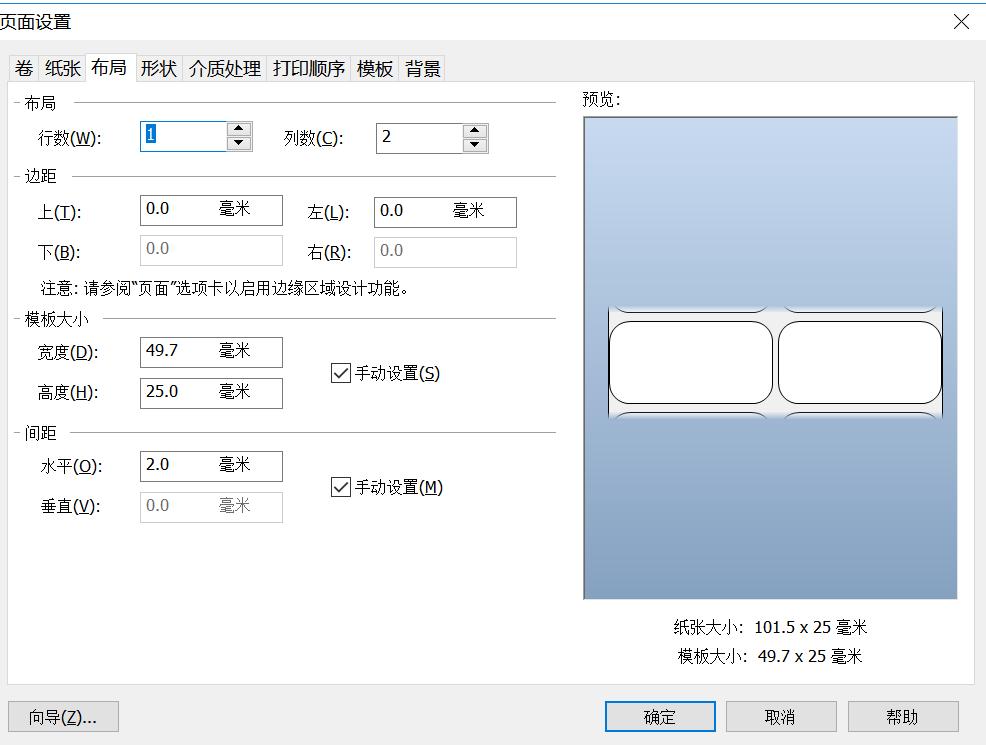Switch to the 背景 tab
The image size is (986, 745).
424,68
